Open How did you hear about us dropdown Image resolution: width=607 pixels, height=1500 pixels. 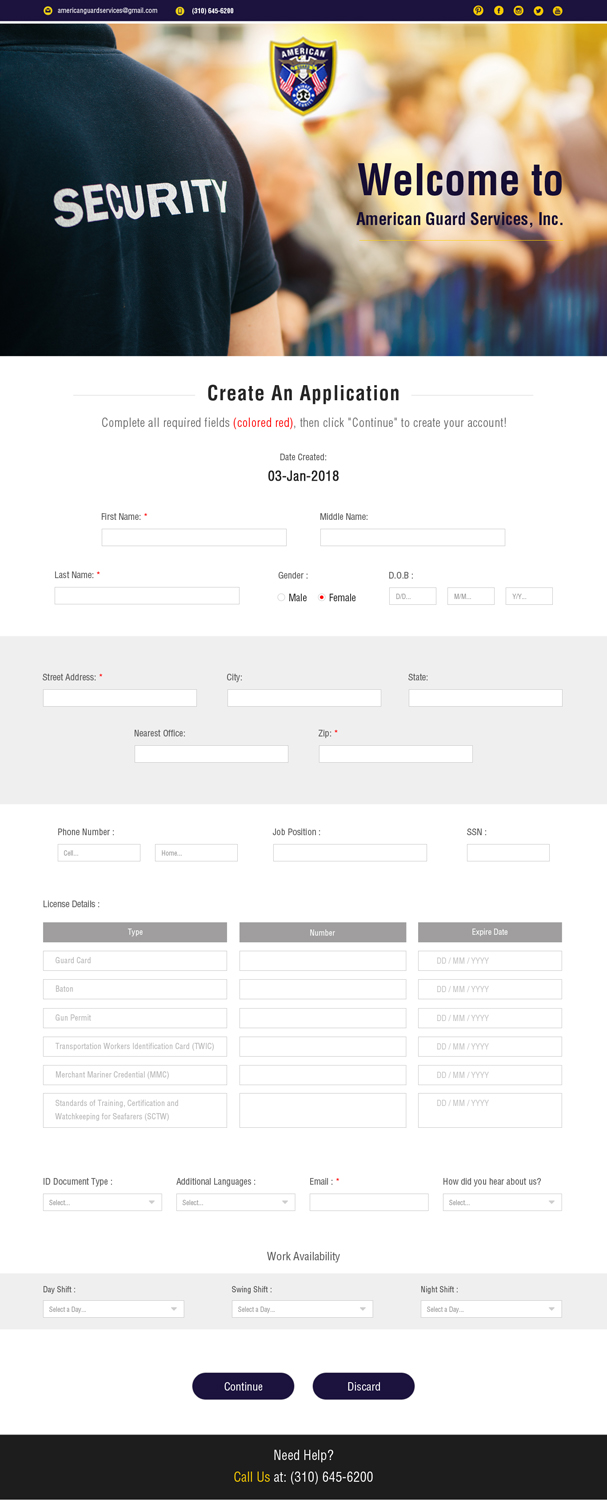[x=502, y=1202]
